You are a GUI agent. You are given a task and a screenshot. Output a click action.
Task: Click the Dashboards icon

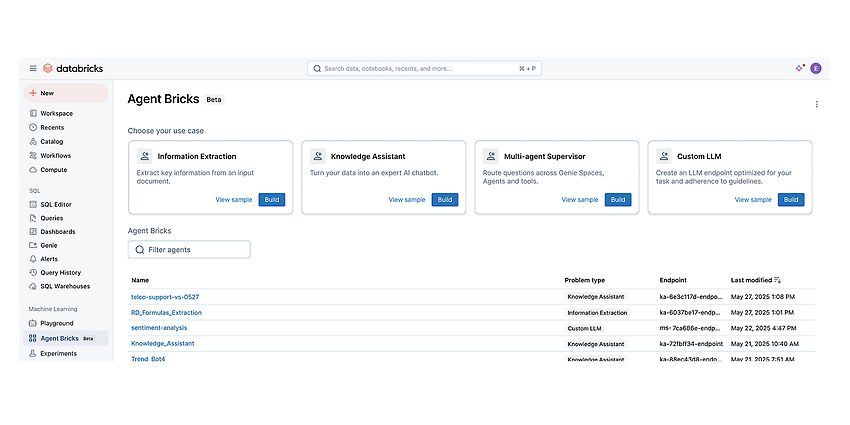pos(33,231)
